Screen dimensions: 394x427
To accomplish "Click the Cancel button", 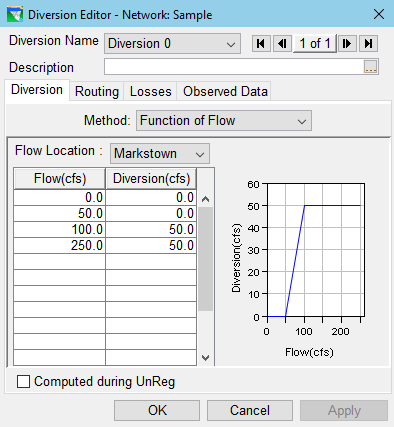I will [250, 410].
